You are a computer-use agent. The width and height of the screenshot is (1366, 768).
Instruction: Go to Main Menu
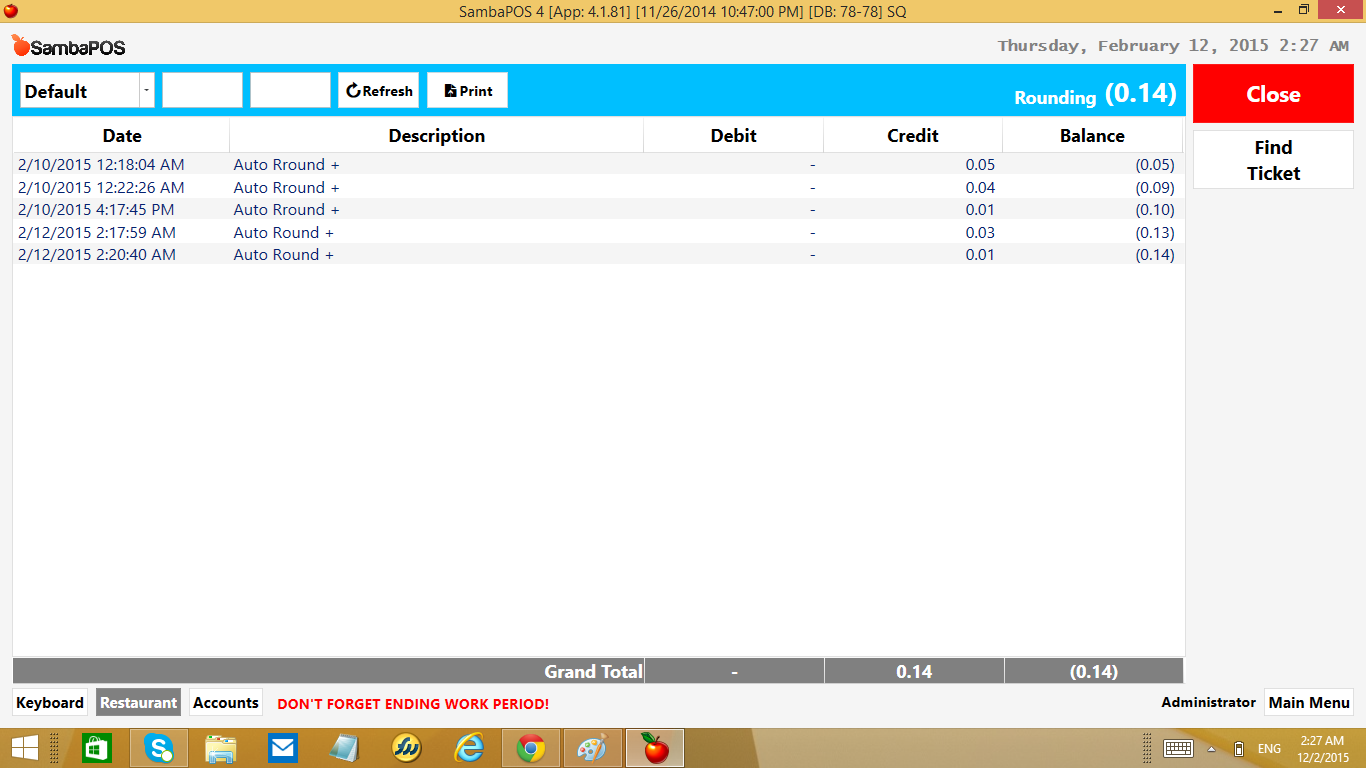(x=1309, y=703)
